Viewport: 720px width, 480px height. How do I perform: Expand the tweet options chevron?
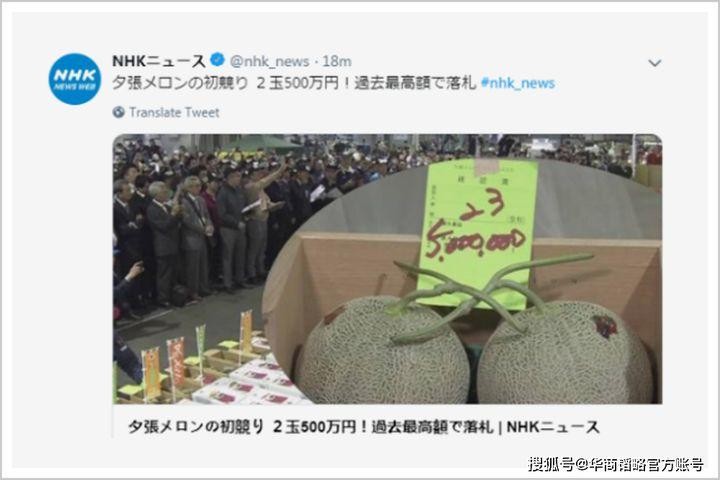(654, 63)
